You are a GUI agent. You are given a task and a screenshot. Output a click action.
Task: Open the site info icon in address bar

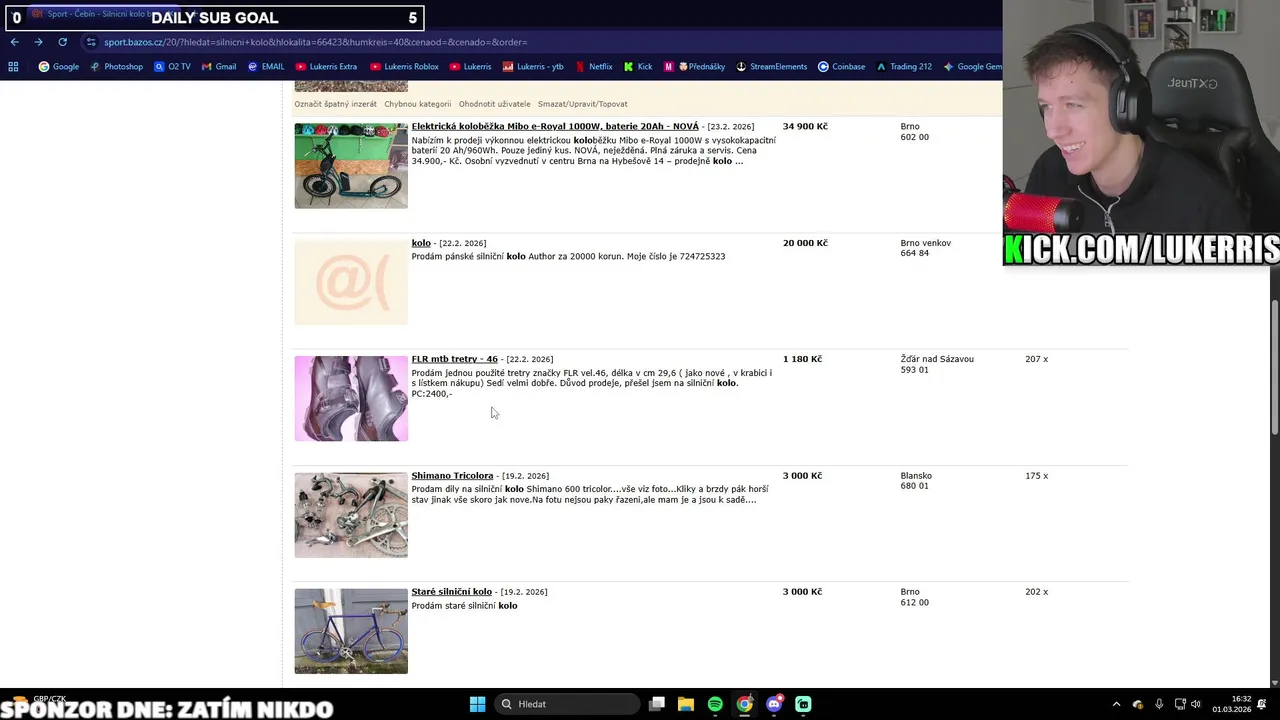pyautogui.click(x=91, y=42)
